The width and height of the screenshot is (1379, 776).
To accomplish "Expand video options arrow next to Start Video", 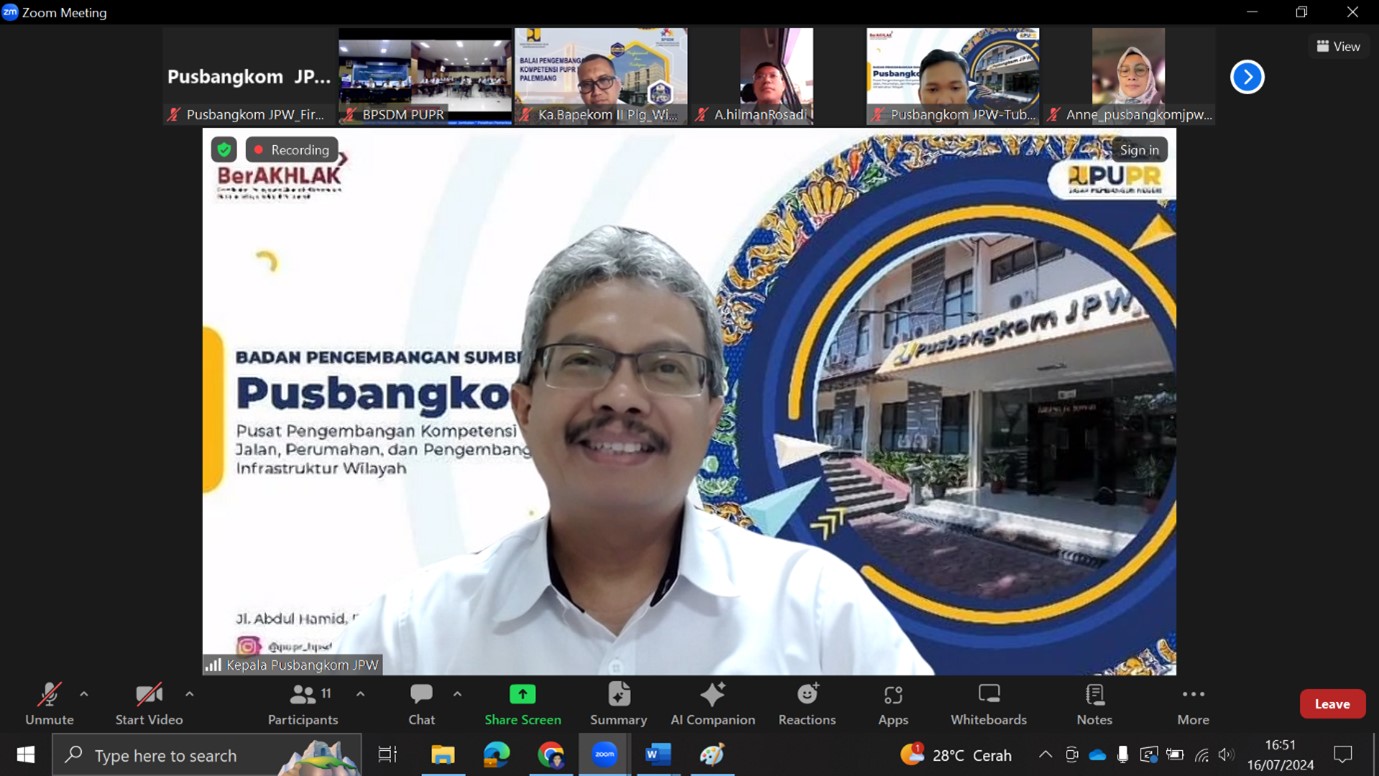I will (x=189, y=694).
